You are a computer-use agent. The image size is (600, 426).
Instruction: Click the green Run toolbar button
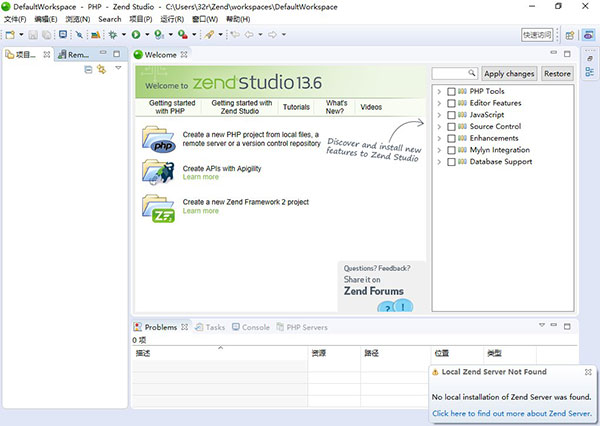click(x=135, y=35)
